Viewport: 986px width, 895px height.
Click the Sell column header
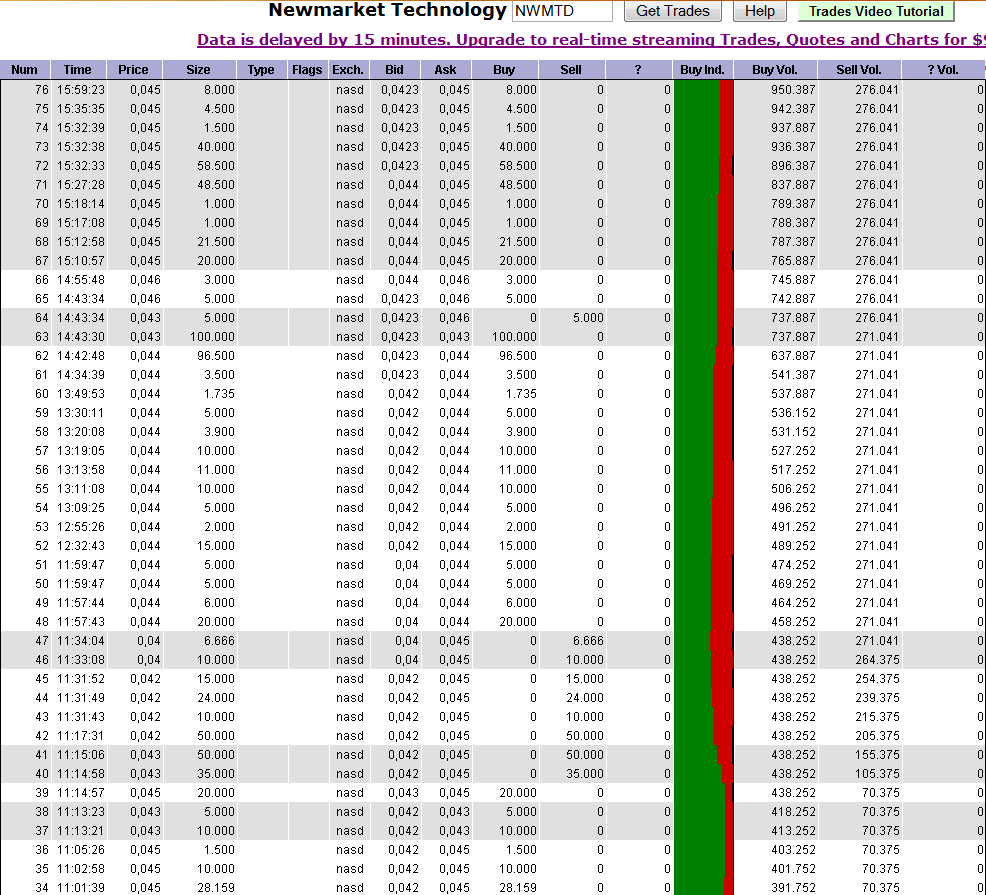coord(571,70)
